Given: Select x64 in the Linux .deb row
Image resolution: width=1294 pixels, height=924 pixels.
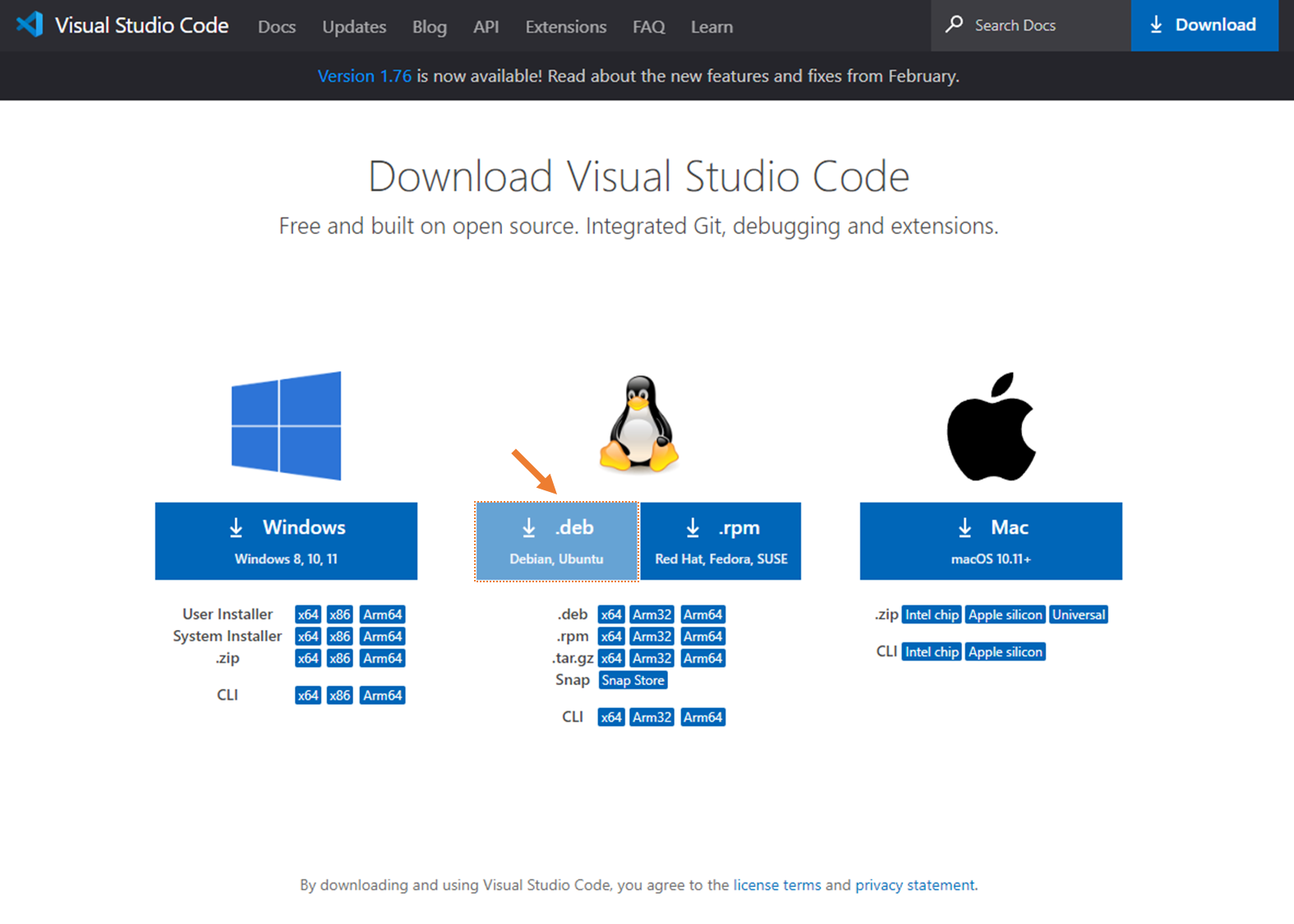Looking at the screenshot, I should pyautogui.click(x=611, y=614).
